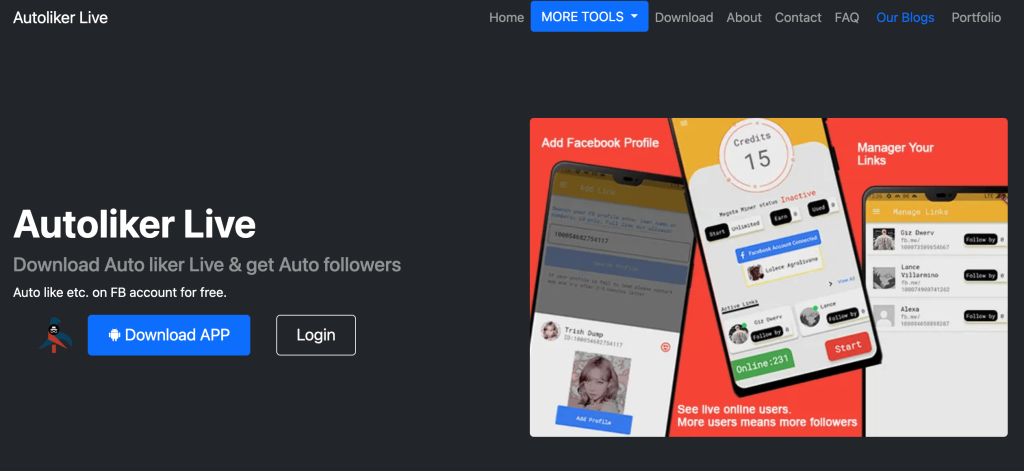Visit Our Blogs link
Viewport: 1024px width, 471px height.
pos(905,18)
